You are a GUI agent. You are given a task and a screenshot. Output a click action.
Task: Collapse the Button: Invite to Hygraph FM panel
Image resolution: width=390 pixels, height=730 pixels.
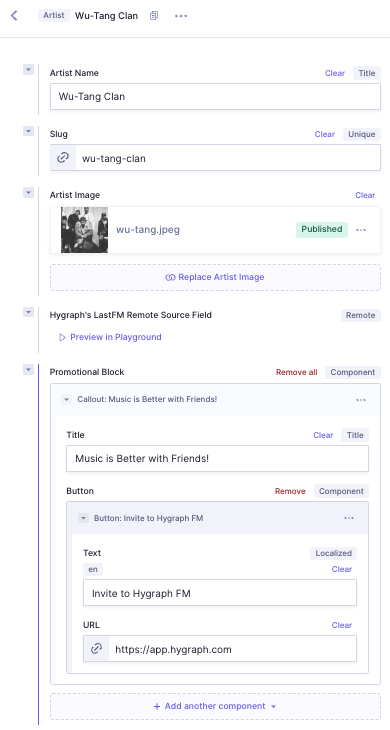coord(83,518)
